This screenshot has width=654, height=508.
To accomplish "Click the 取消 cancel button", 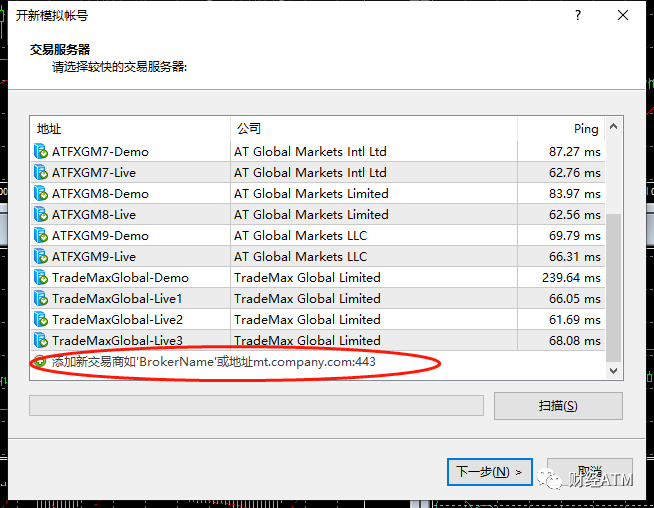I will click(x=590, y=472).
